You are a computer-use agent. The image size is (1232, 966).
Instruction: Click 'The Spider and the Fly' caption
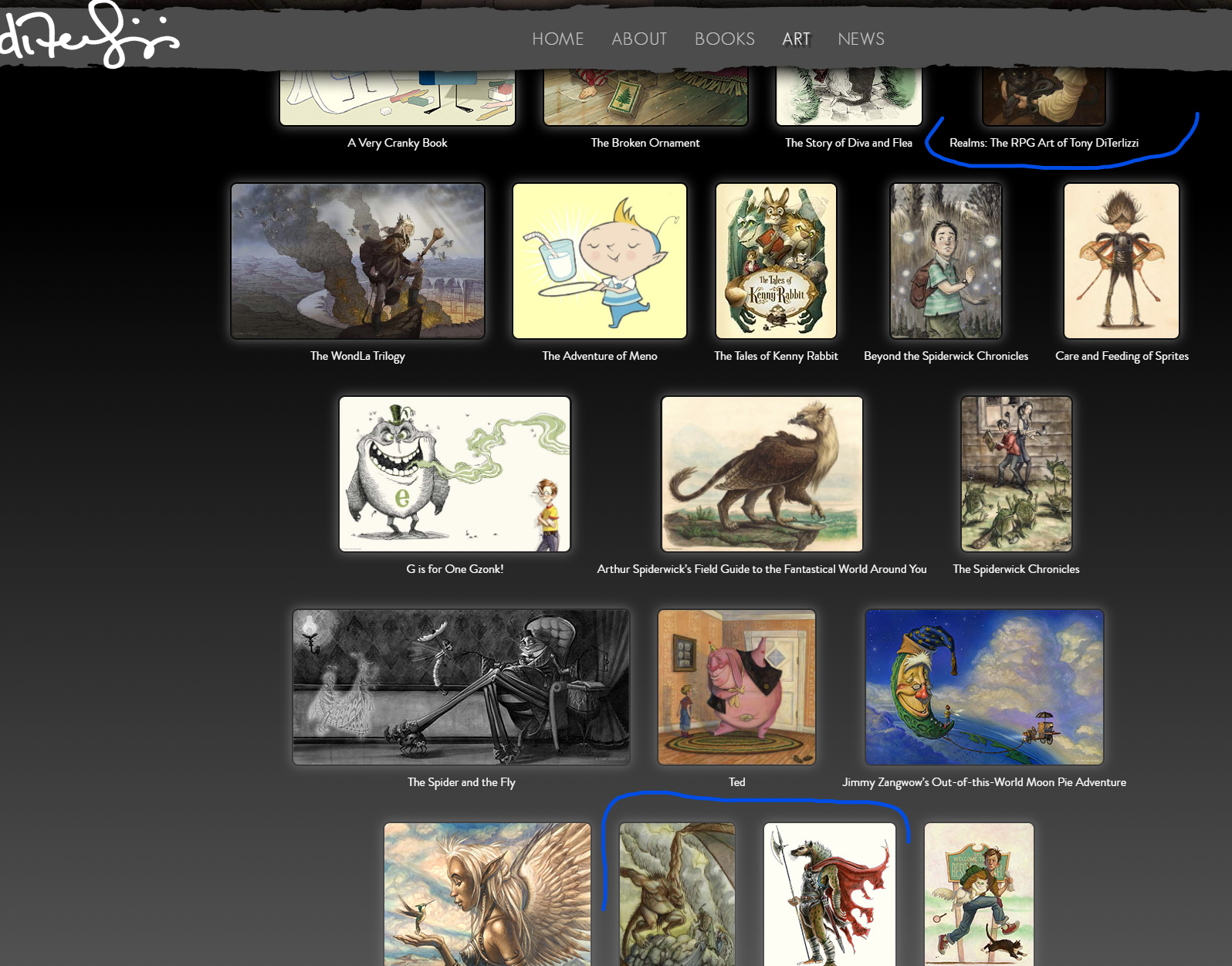coord(462,782)
